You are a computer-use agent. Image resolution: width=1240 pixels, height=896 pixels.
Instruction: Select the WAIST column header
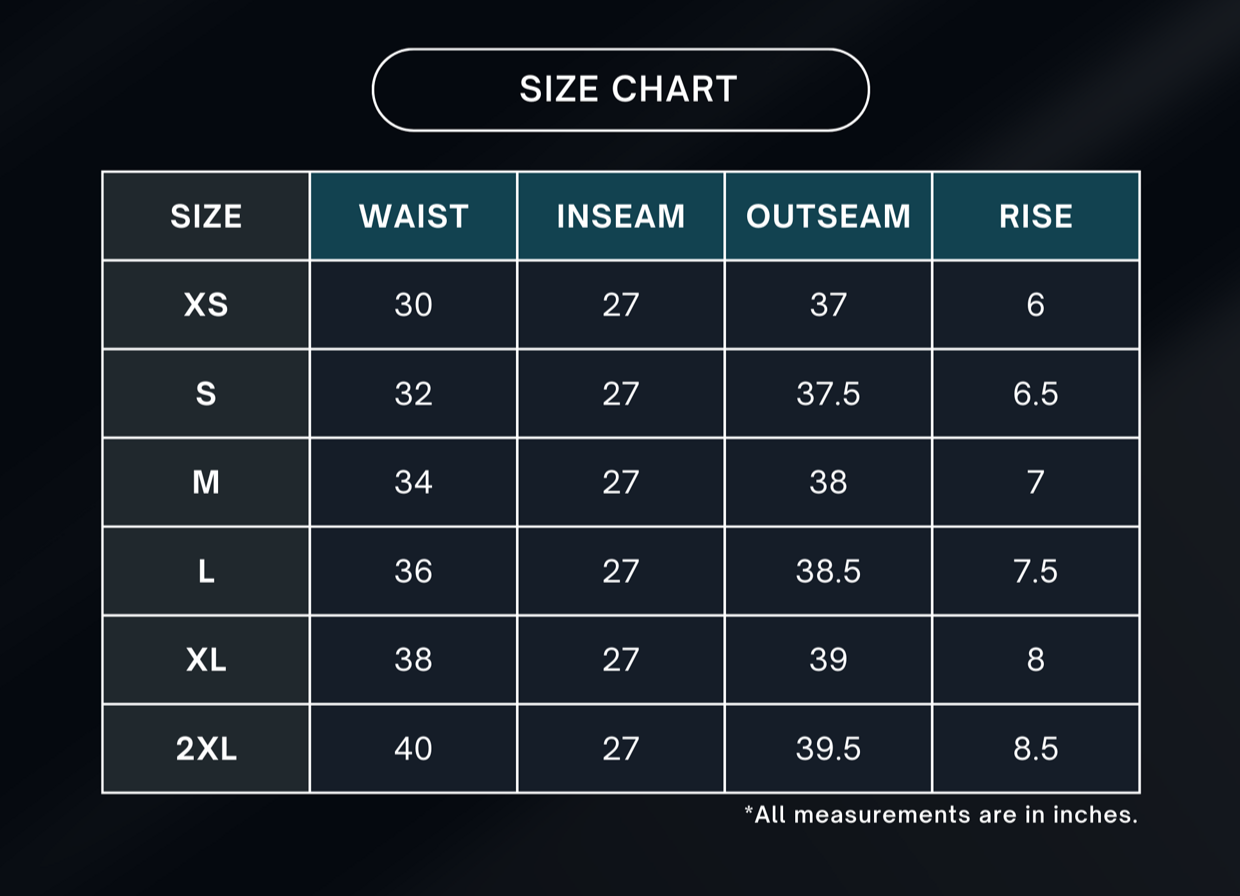[413, 216]
